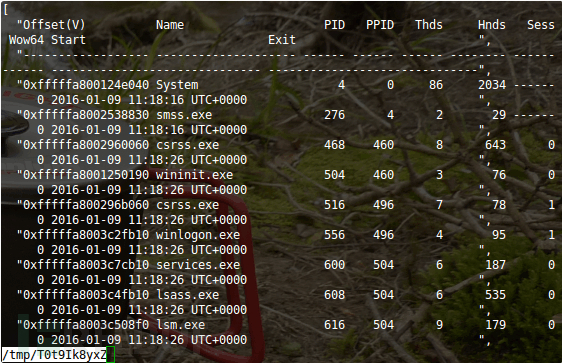Click the "Wow64" header text
562x363 pixels.
[x=26, y=40]
